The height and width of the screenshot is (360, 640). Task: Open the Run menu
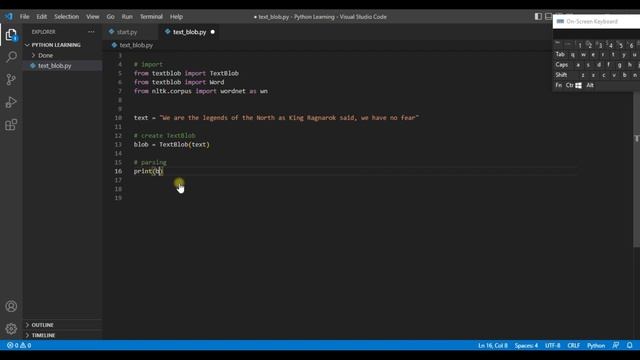click(x=127, y=17)
